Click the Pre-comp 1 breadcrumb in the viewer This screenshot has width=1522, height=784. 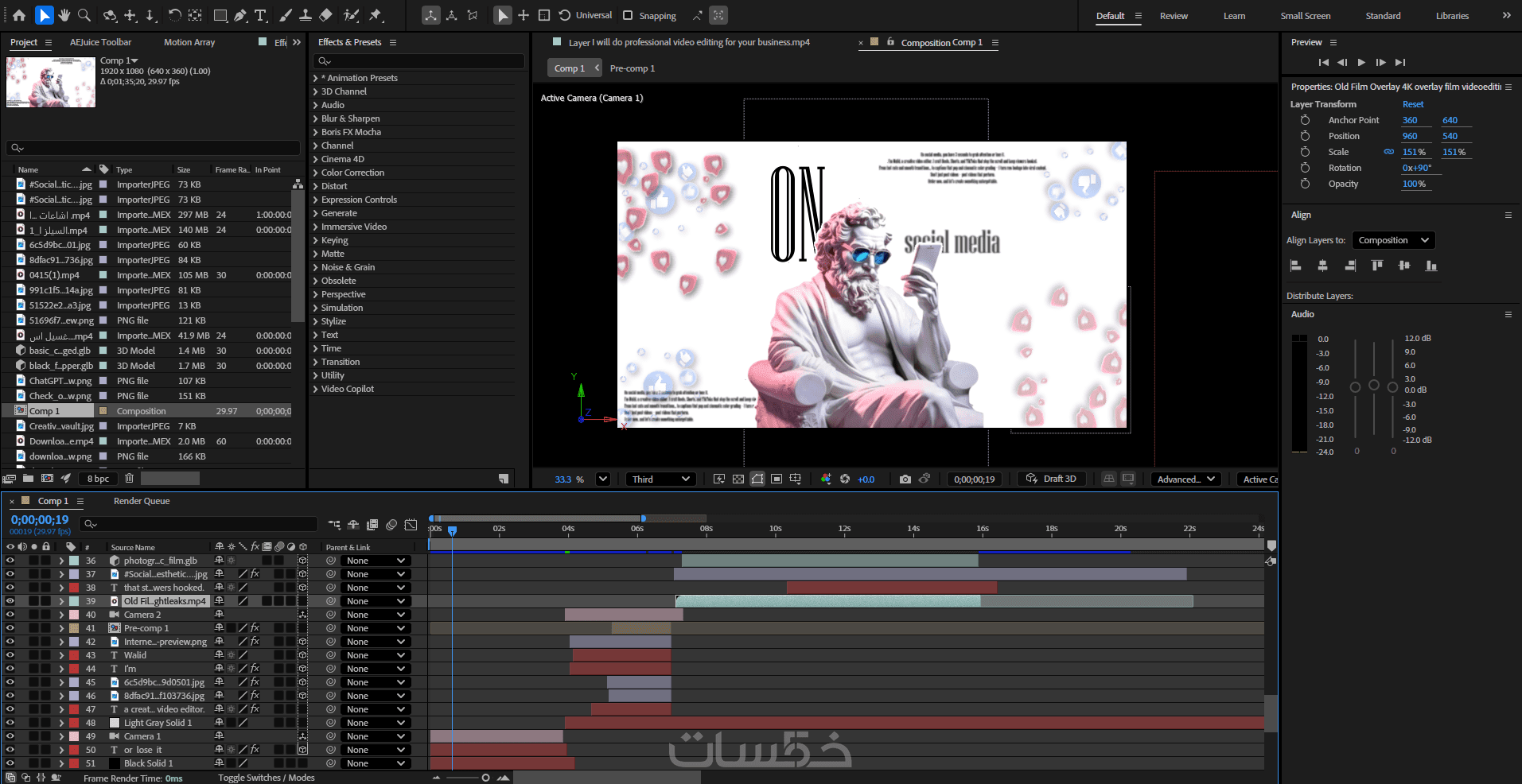coord(633,68)
